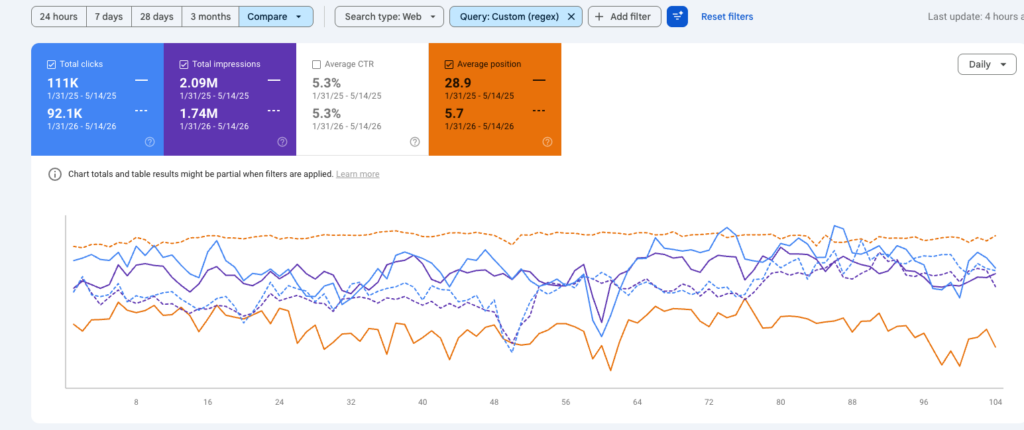
Task: Click the 1.74M impressions value
Action: tap(198, 113)
